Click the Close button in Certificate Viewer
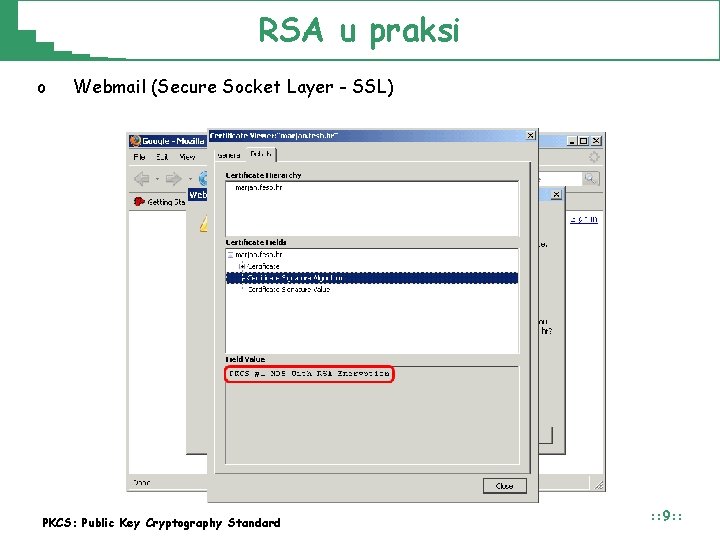Image resolution: width=720 pixels, height=540 pixels. pyautogui.click(x=505, y=486)
